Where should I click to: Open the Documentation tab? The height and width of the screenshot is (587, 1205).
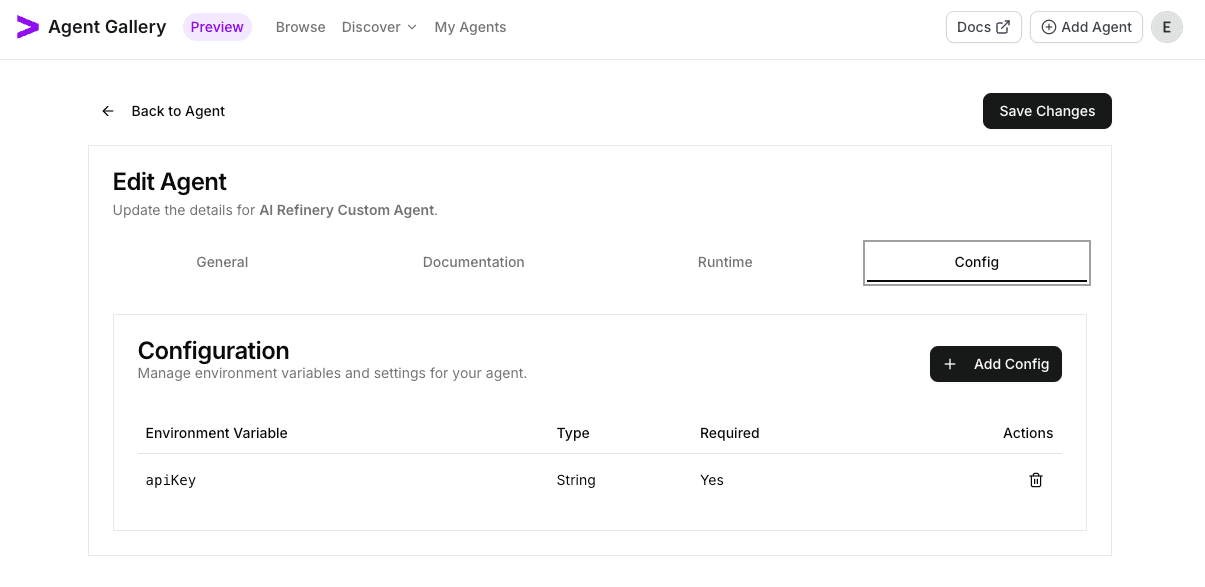[473, 262]
